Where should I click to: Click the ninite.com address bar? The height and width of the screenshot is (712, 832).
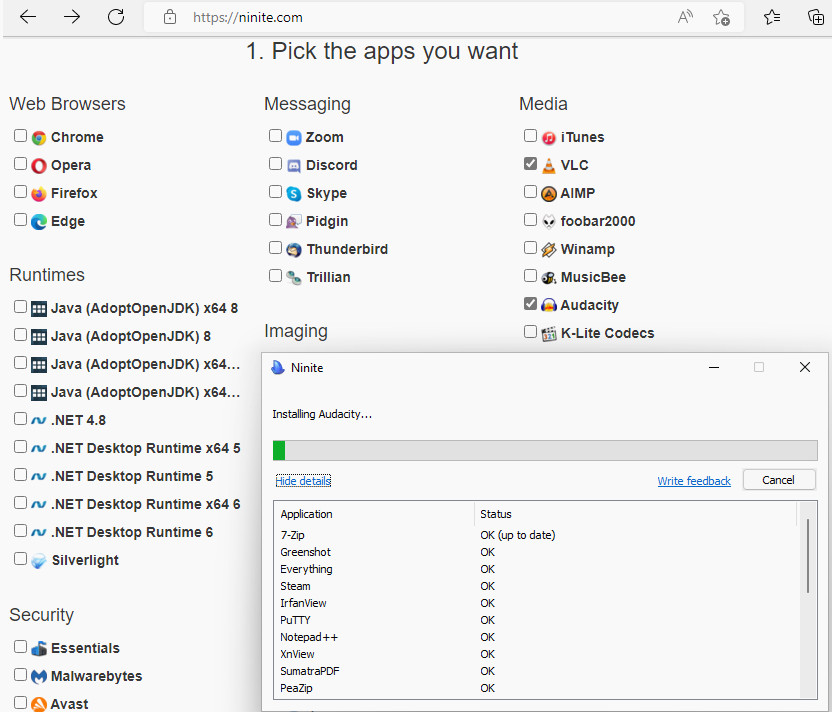pos(400,17)
